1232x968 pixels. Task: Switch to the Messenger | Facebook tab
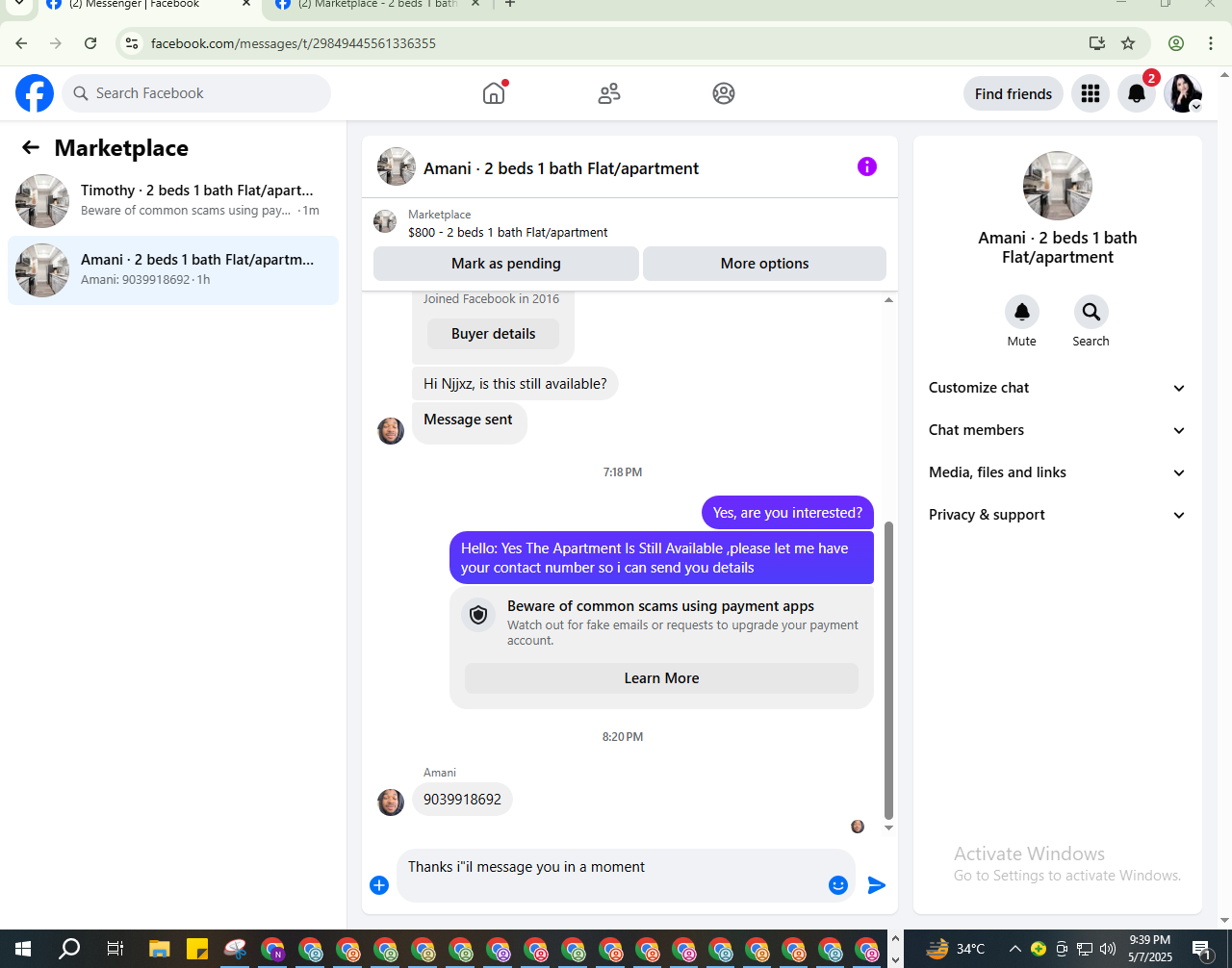(x=144, y=6)
